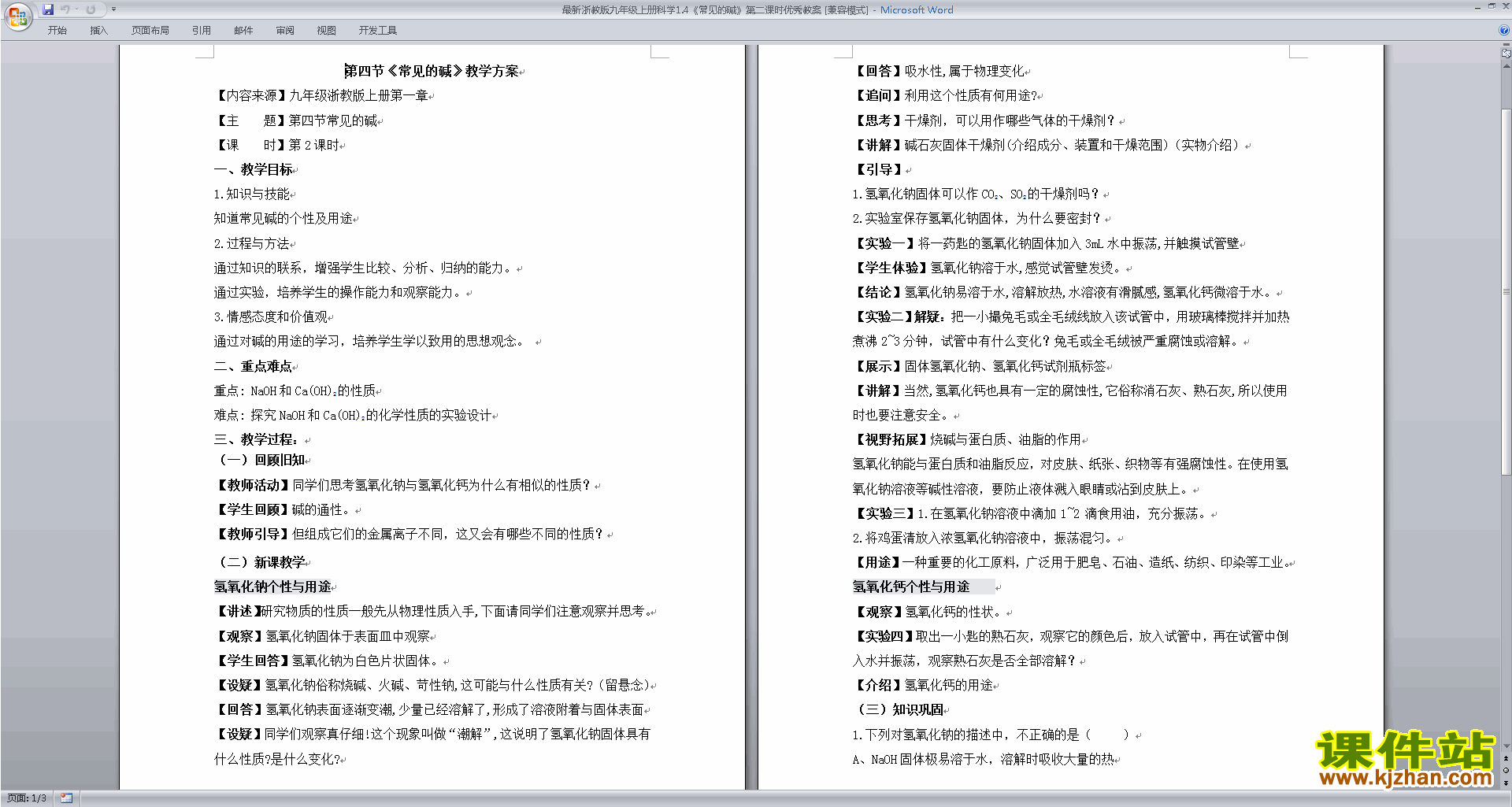Click the proofing check icon in status bar
Screen dimensions: 1512x807
click(x=66, y=798)
